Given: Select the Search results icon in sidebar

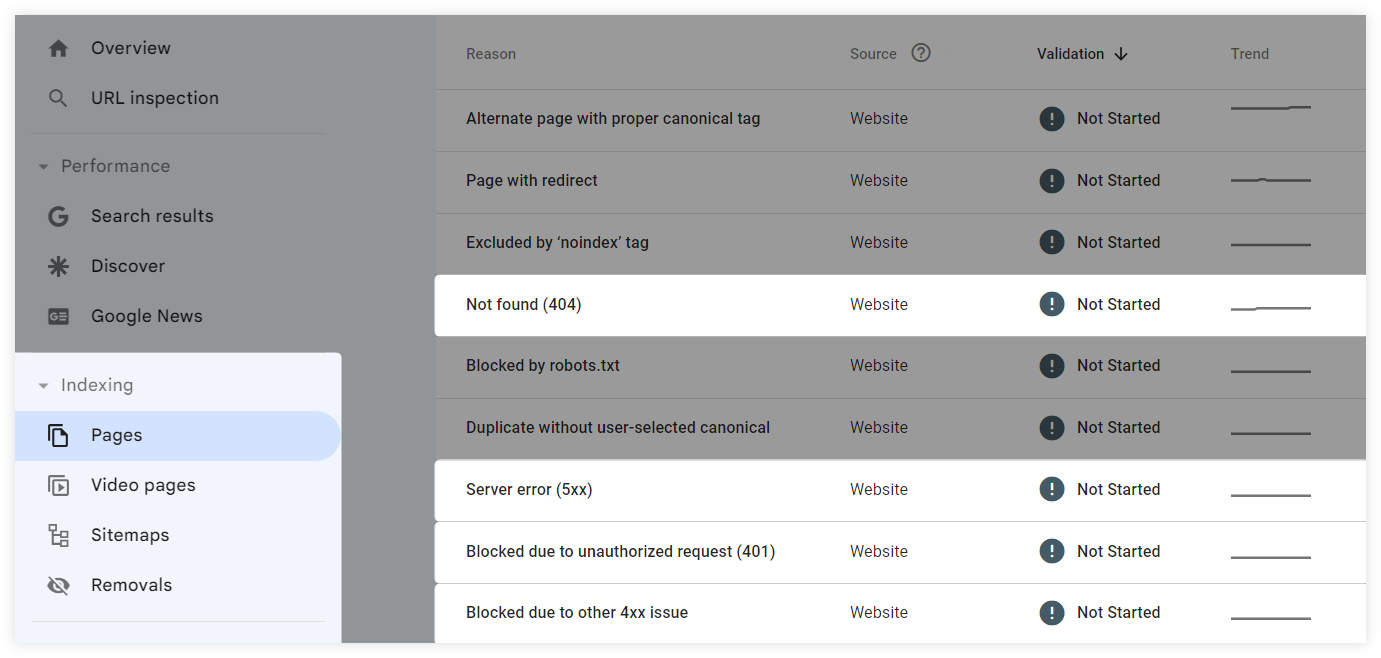Looking at the screenshot, I should (x=58, y=216).
